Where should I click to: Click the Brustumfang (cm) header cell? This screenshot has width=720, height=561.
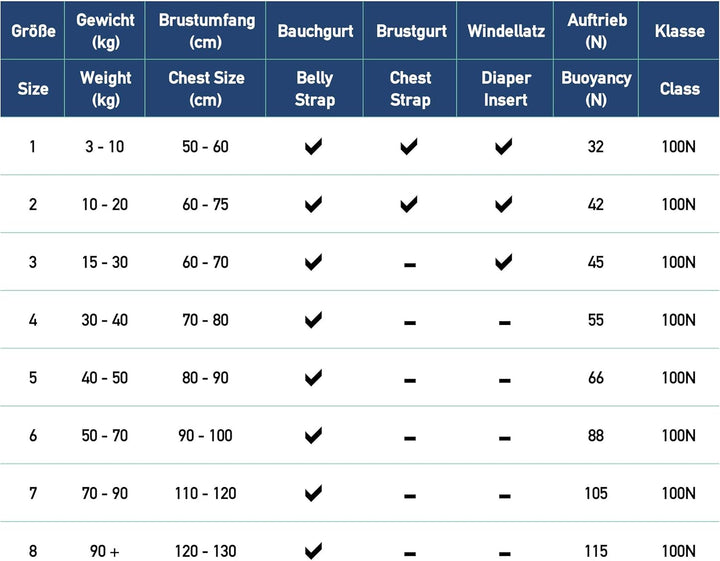point(206,30)
